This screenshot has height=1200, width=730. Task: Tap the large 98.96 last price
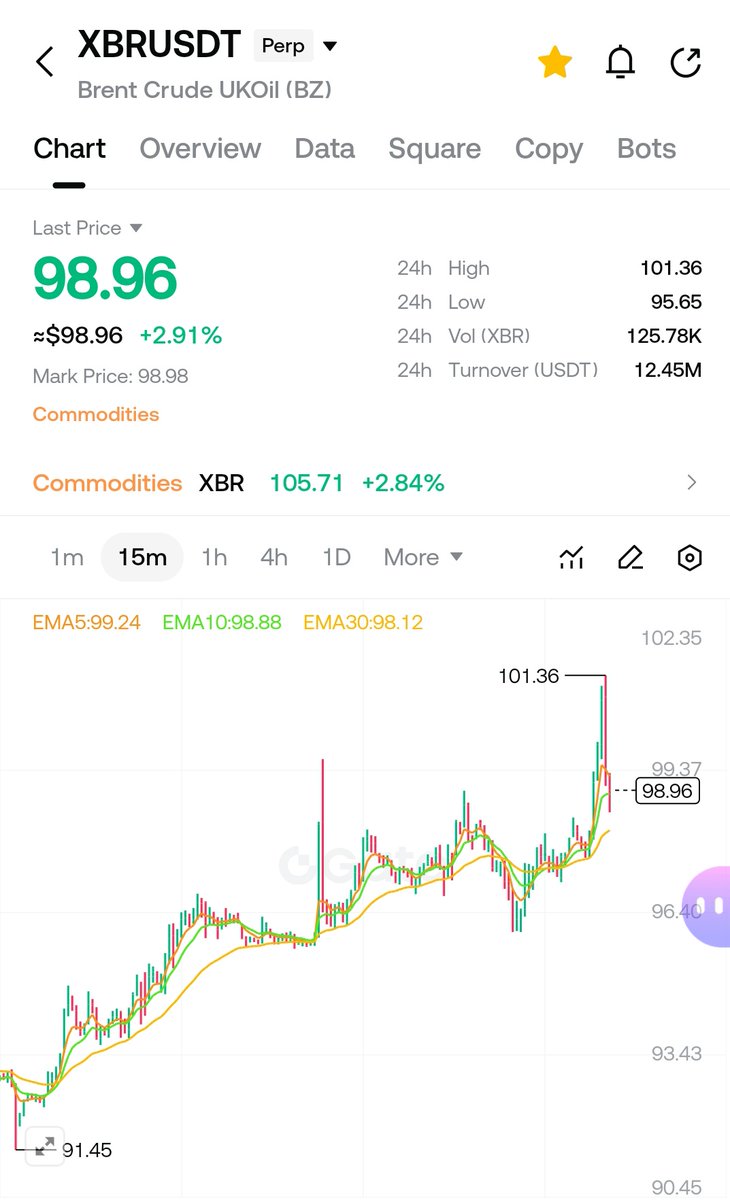[105, 279]
